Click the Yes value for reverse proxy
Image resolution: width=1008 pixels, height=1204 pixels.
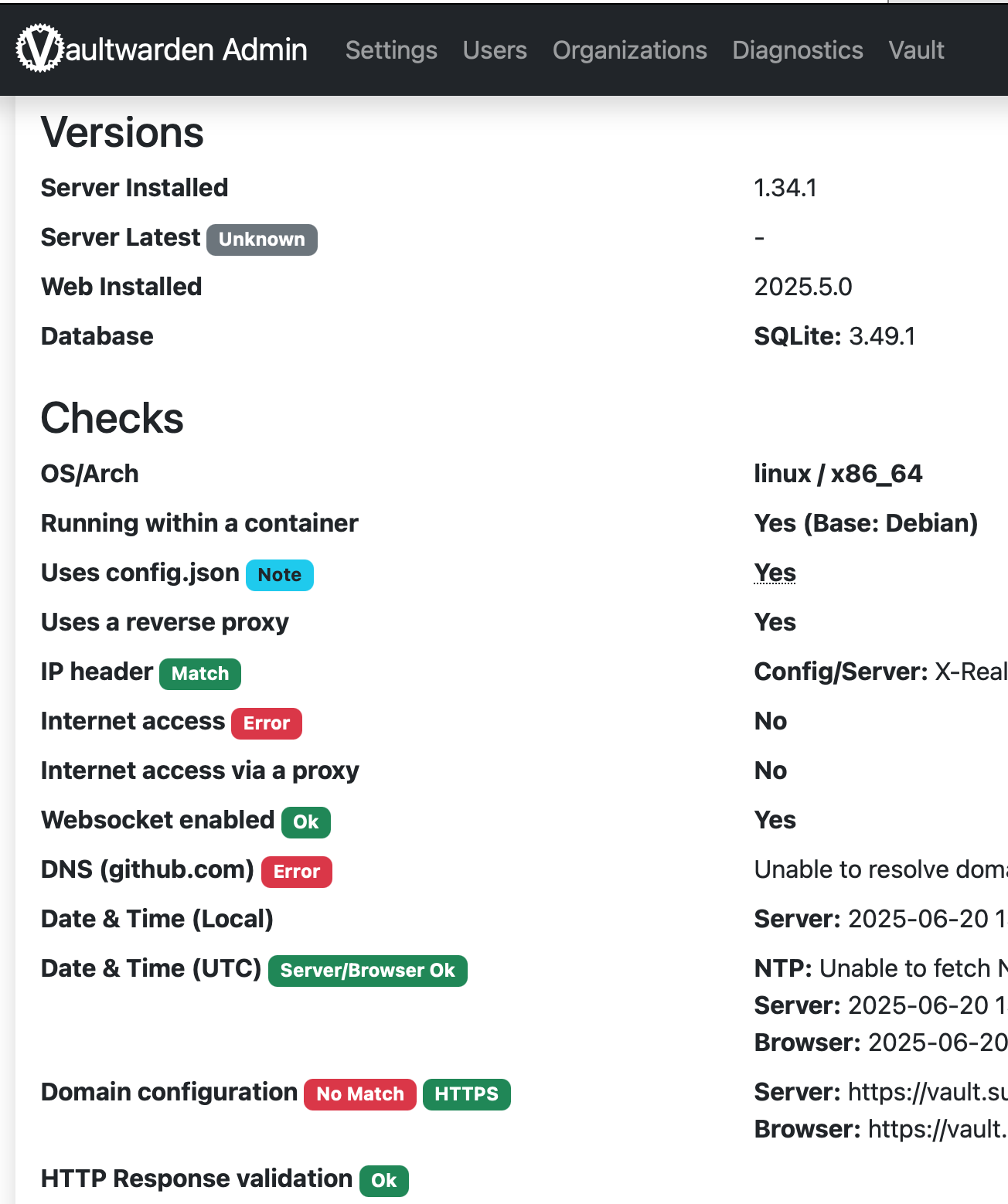[x=775, y=622]
